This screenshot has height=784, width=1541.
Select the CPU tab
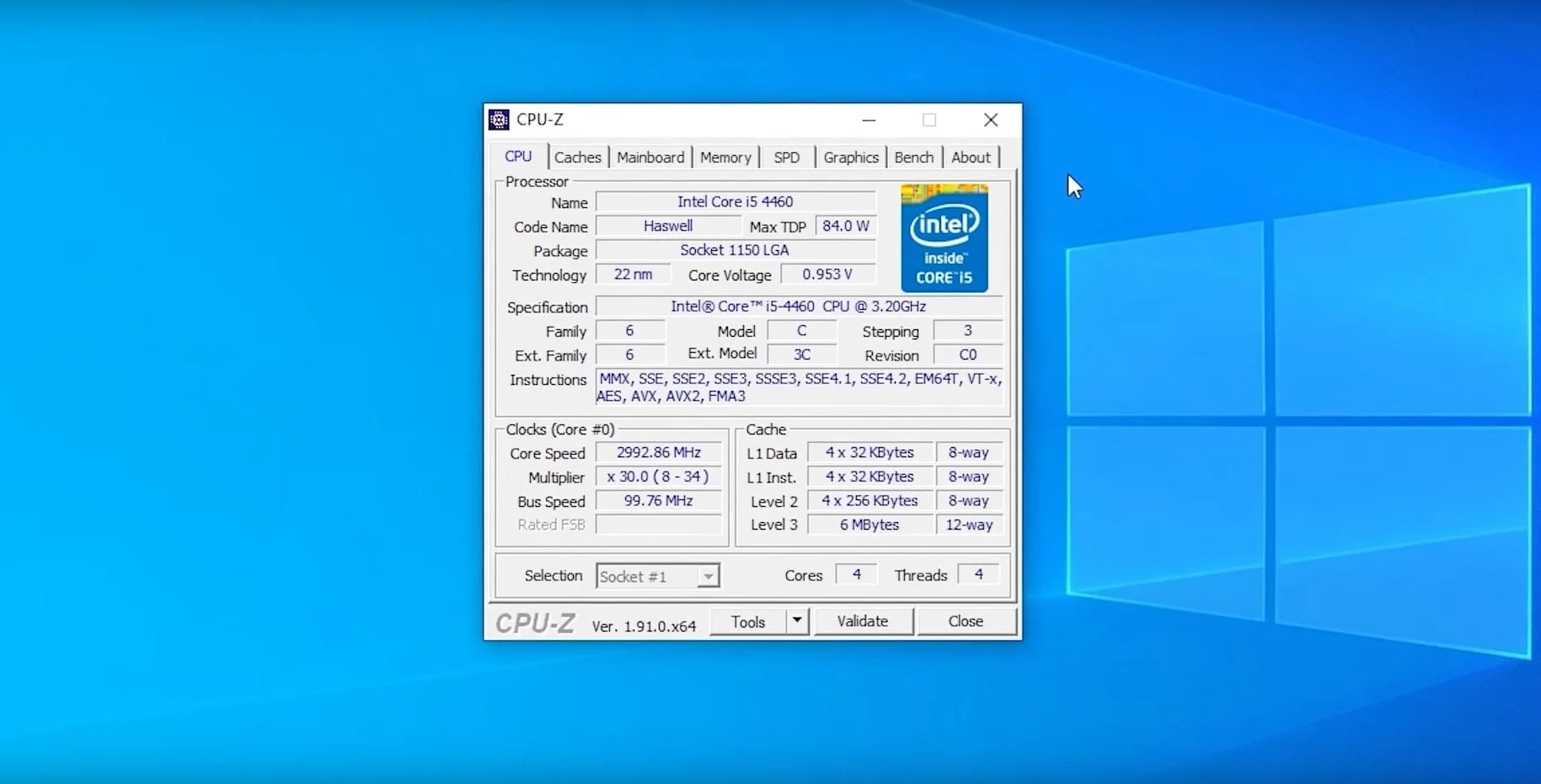click(x=518, y=157)
